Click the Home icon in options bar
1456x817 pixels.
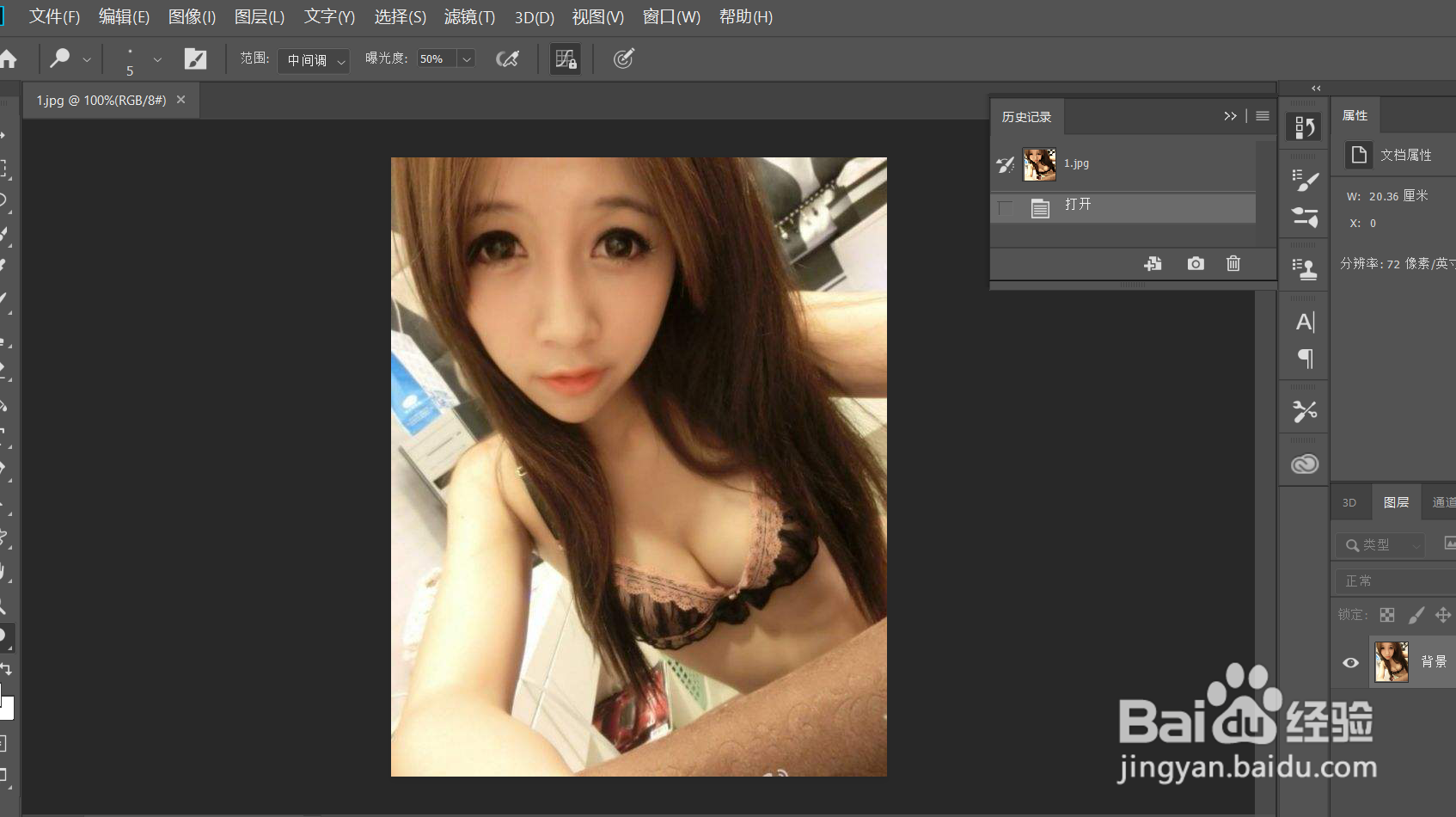9,58
